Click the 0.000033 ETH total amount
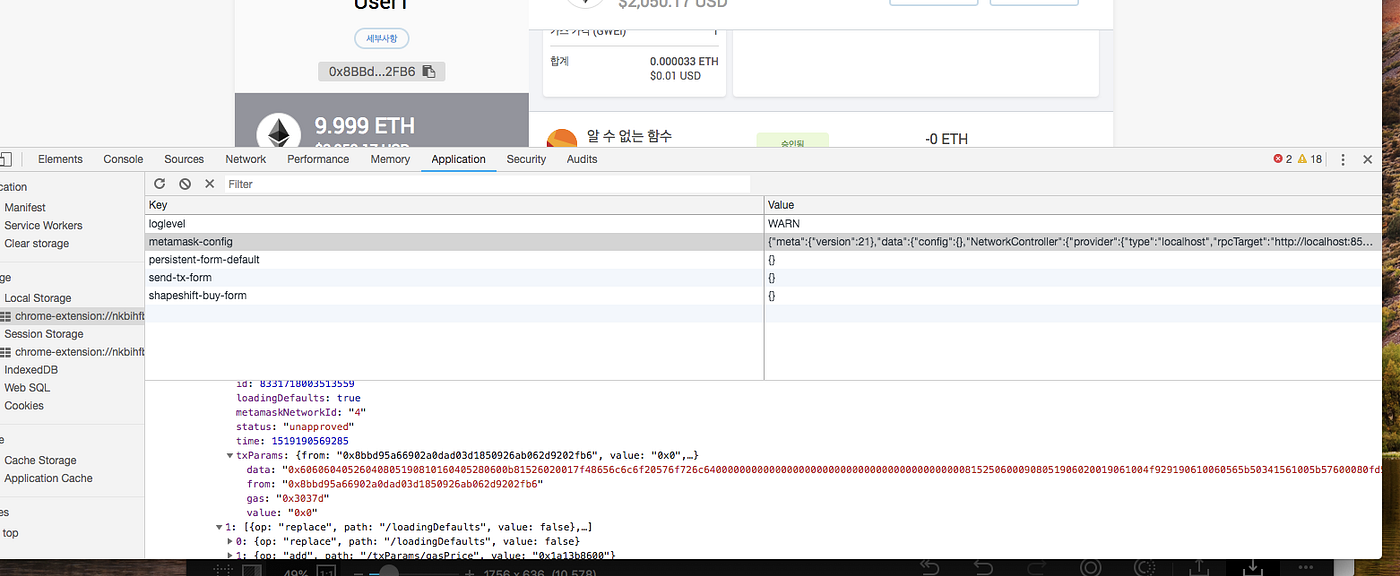 (684, 62)
